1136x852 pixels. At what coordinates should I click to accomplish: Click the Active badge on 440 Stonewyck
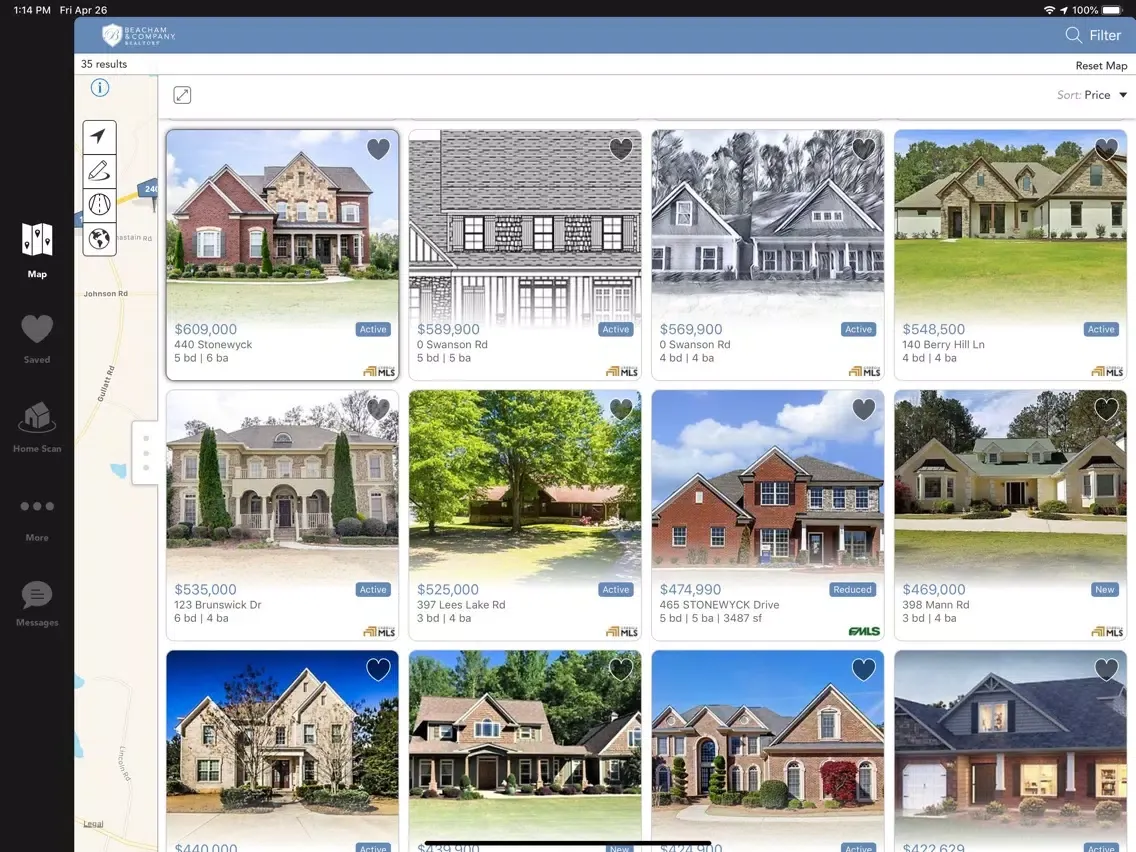[373, 330]
